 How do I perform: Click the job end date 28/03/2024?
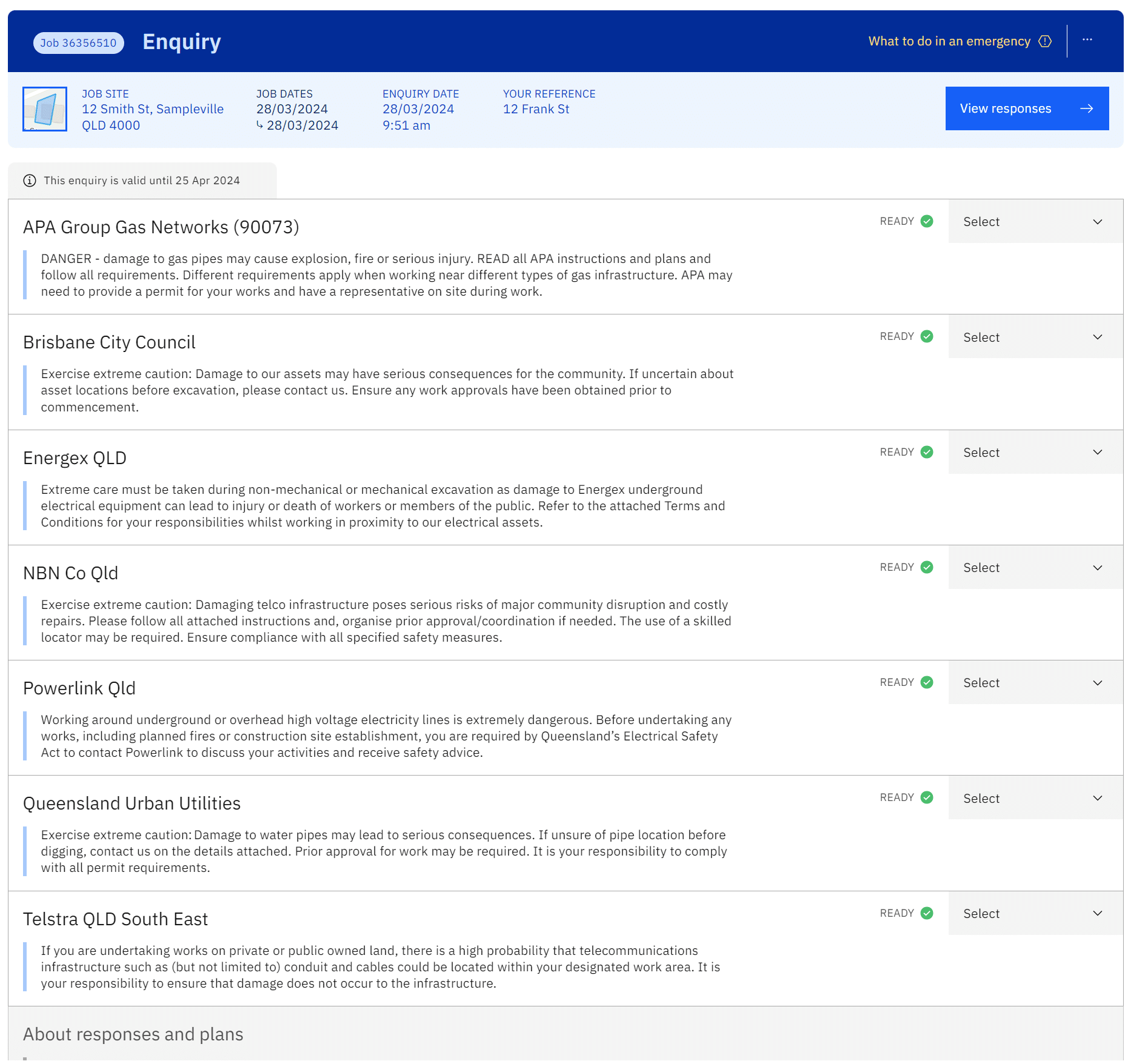tap(302, 125)
